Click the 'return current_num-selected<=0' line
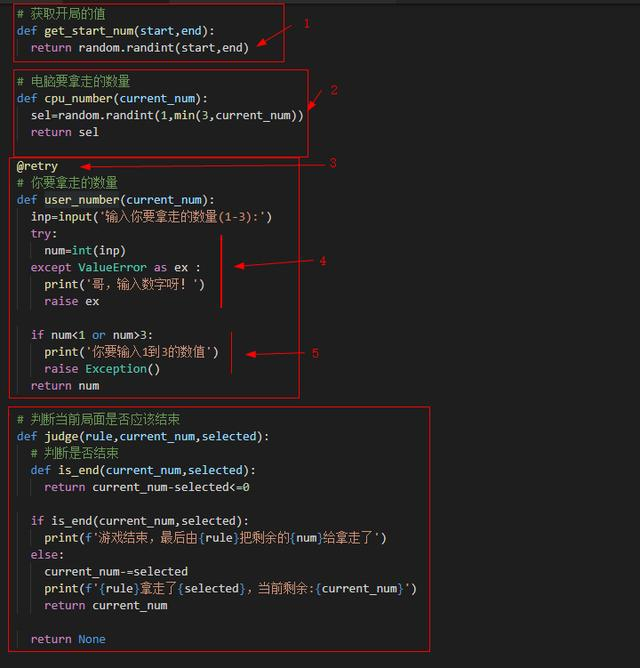The image size is (640, 668). pyautogui.click(x=147, y=487)
